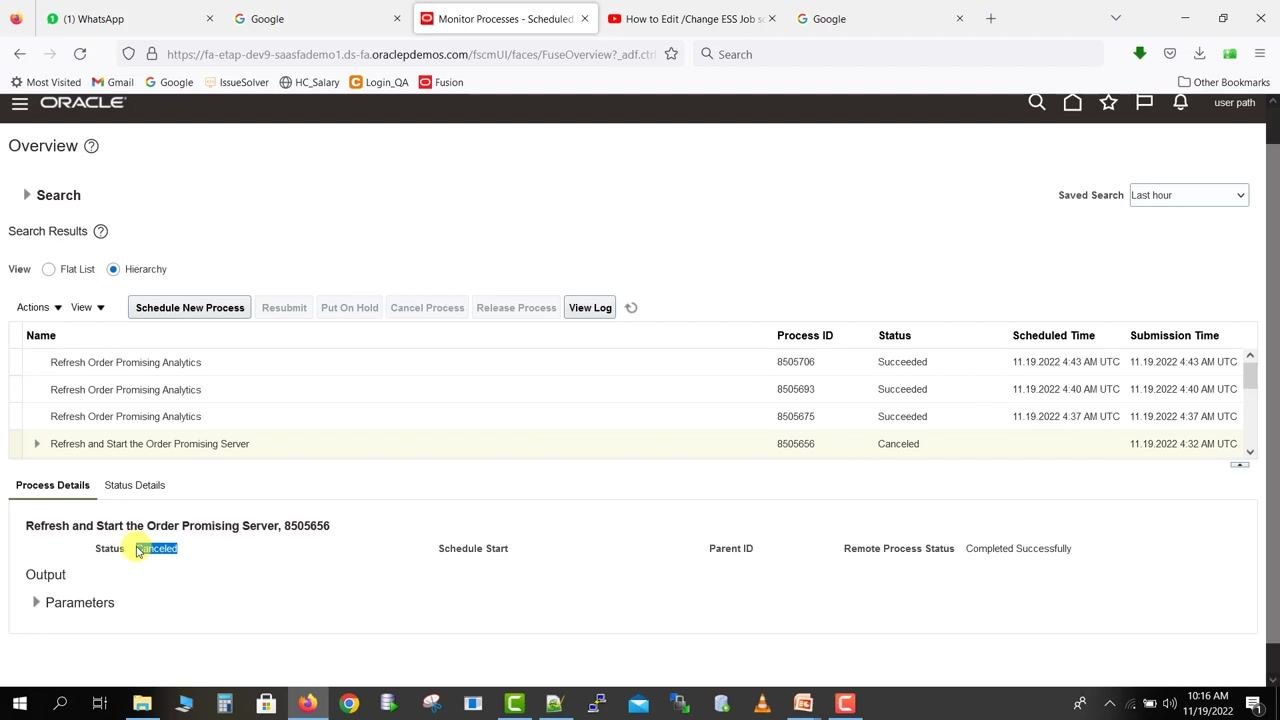Open Windows Start menu

pyautogui.click(x=19, y=704)
